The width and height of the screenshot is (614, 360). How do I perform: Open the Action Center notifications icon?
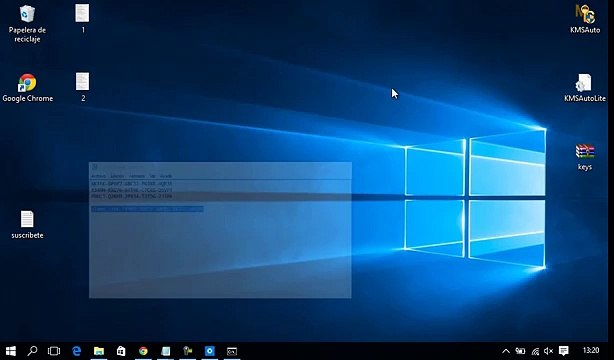563,351
